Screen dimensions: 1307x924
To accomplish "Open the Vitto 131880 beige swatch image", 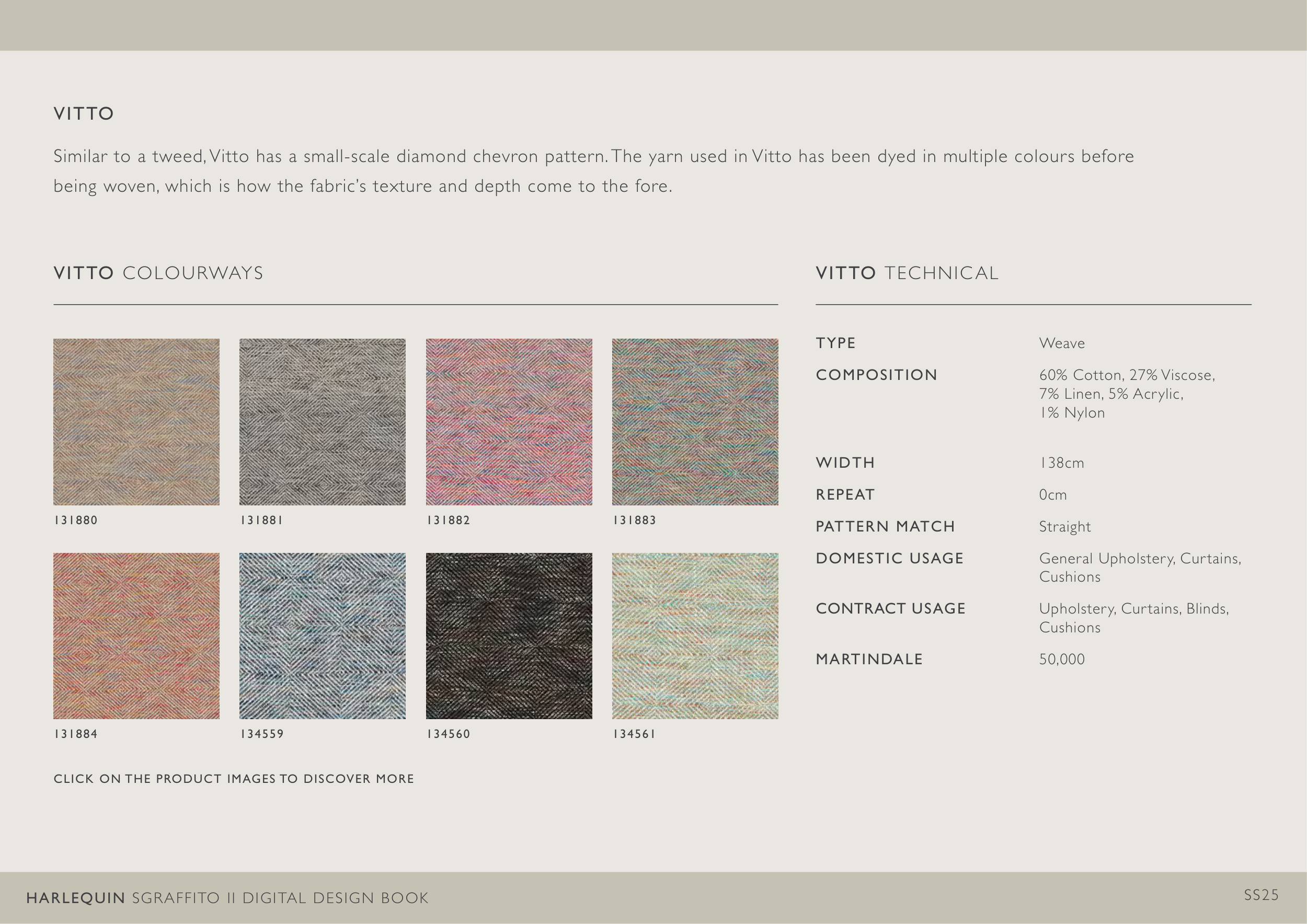I will [136, 422].
